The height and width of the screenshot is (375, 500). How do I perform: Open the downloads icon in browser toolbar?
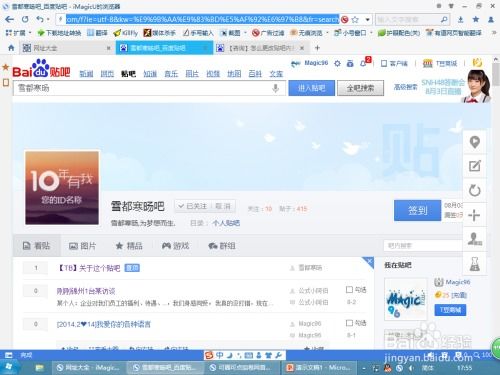(461, 20)
